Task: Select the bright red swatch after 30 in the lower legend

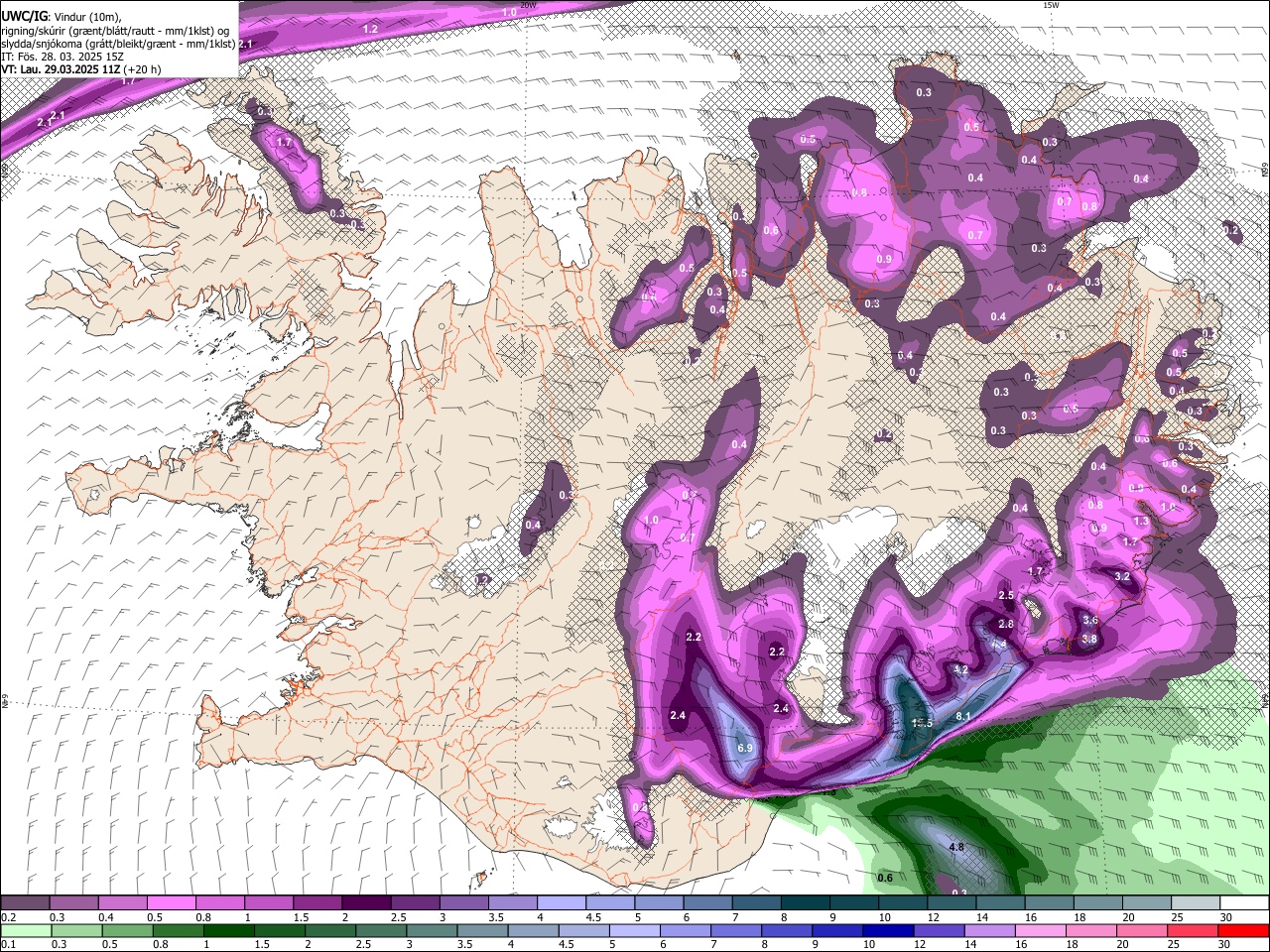Action: coord(1242,930)
